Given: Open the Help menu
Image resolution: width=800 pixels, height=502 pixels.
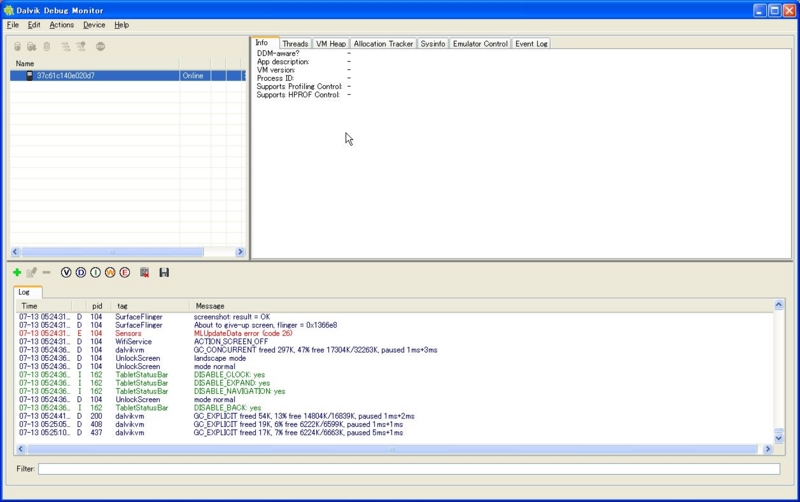Looking at the screenshot, I should 121,25.
